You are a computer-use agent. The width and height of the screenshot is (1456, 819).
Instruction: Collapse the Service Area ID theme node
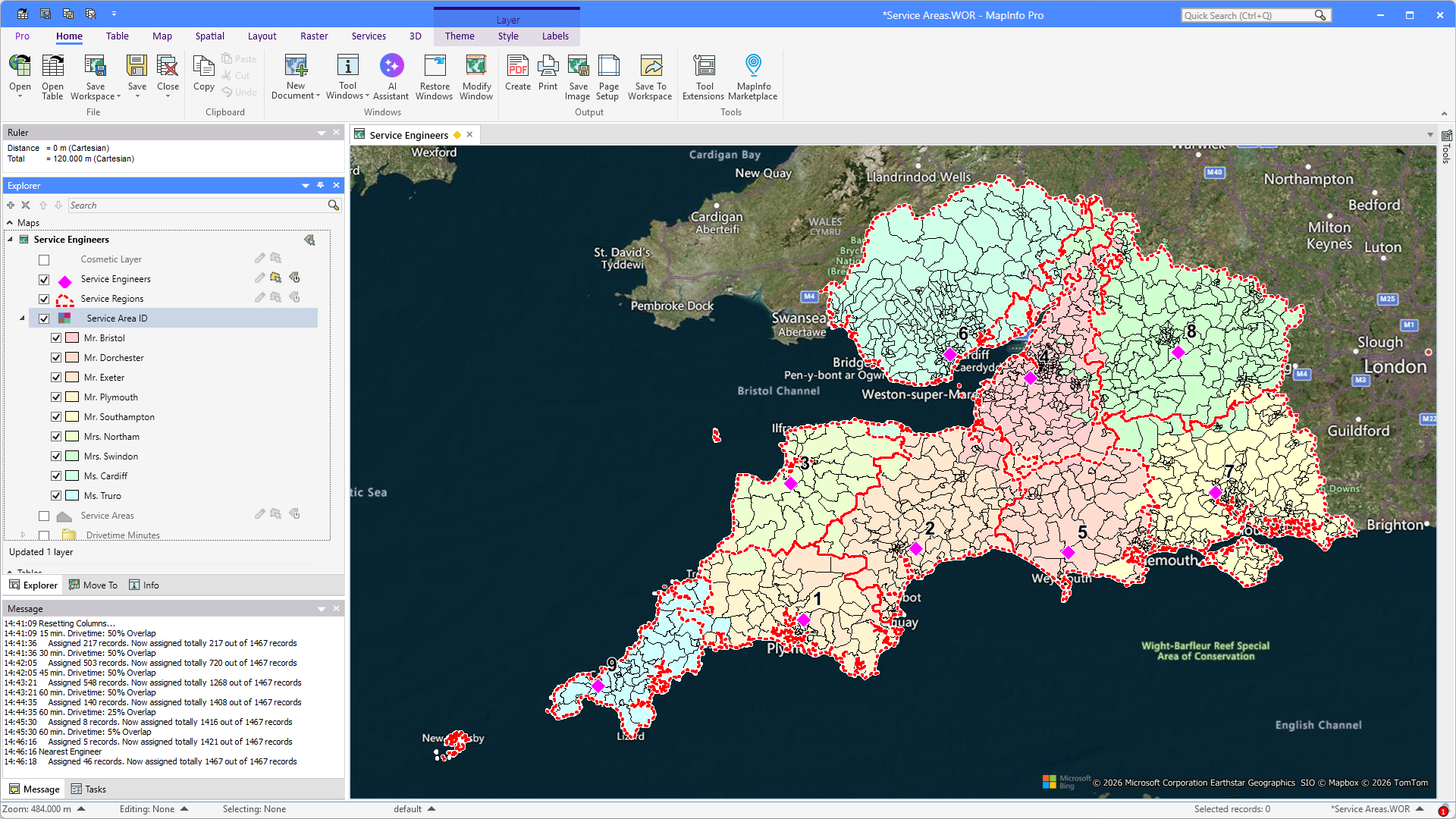click(x=22, y=318)
